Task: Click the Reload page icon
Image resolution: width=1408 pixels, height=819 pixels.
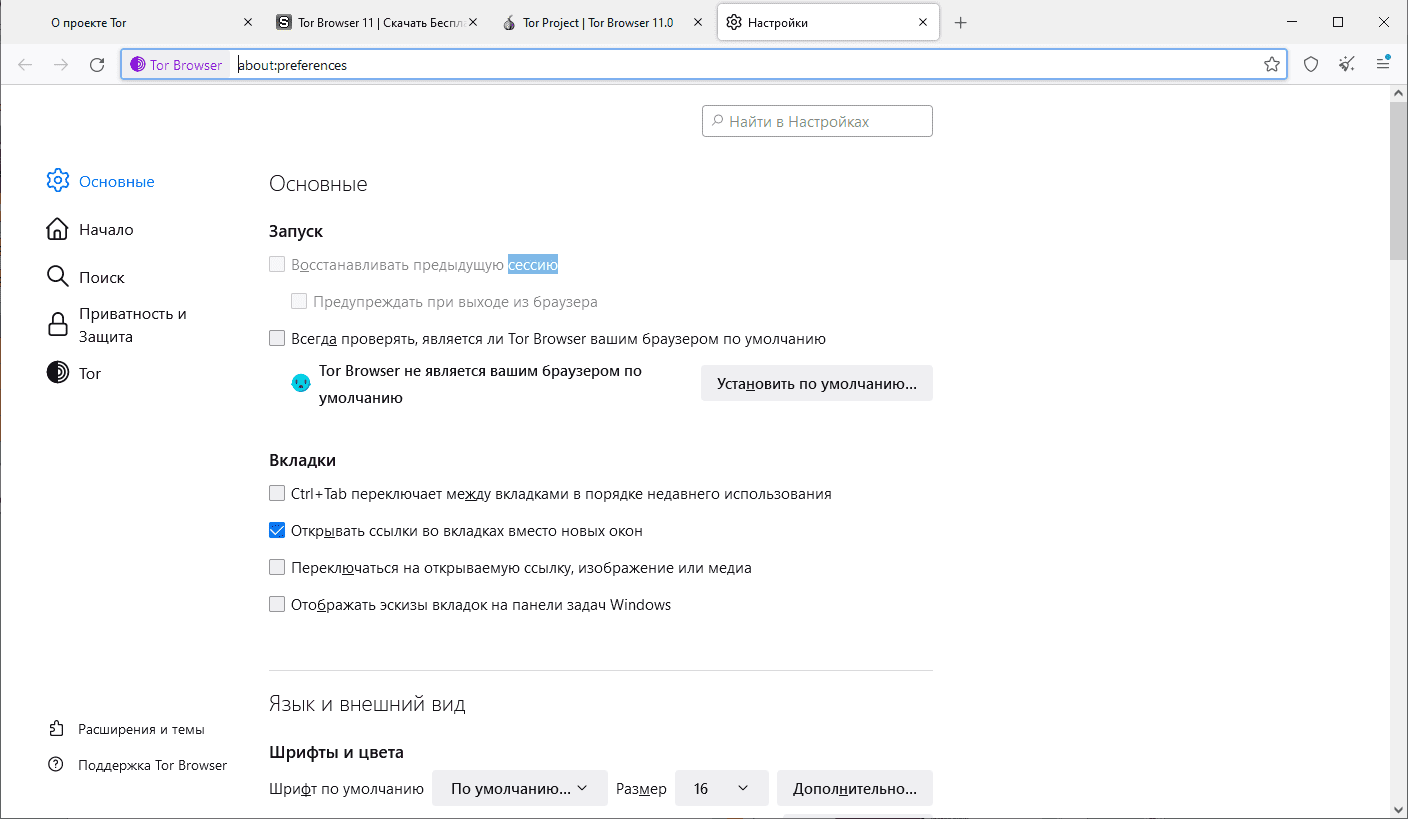Action: click(97, 65)
